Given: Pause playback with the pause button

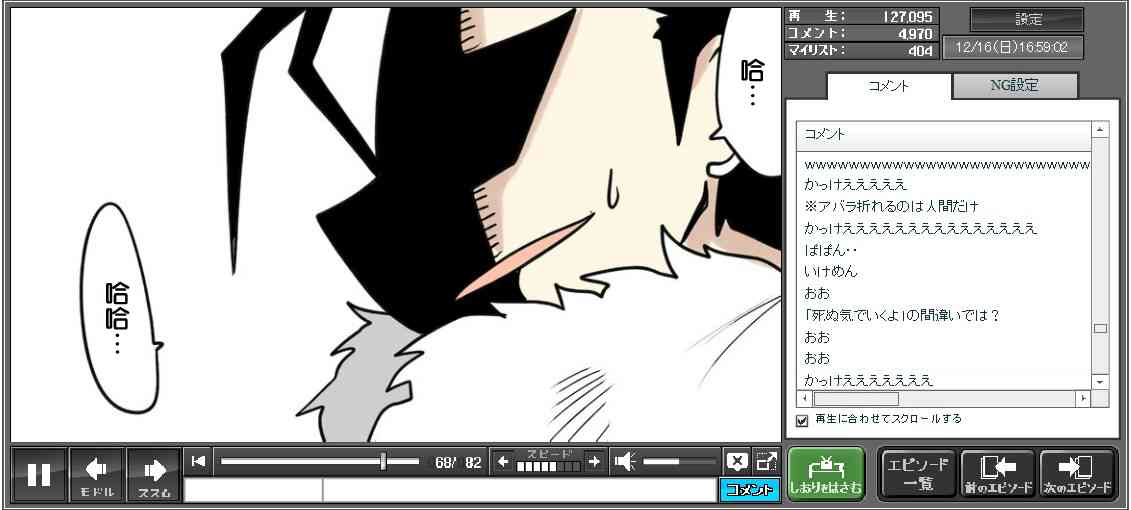Looking at the screenshot, I should pyautogui.click(x=39, y=474).
